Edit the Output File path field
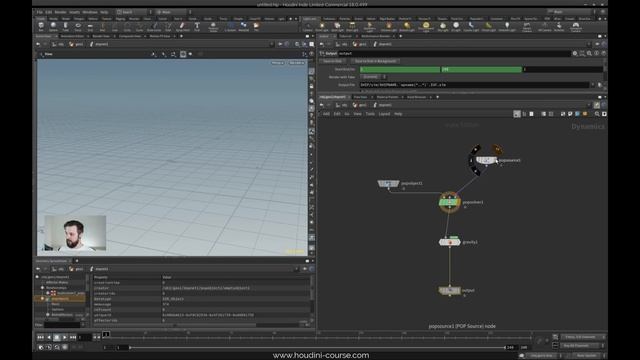This screenshot has height=360, width=640. coord(474,85)
